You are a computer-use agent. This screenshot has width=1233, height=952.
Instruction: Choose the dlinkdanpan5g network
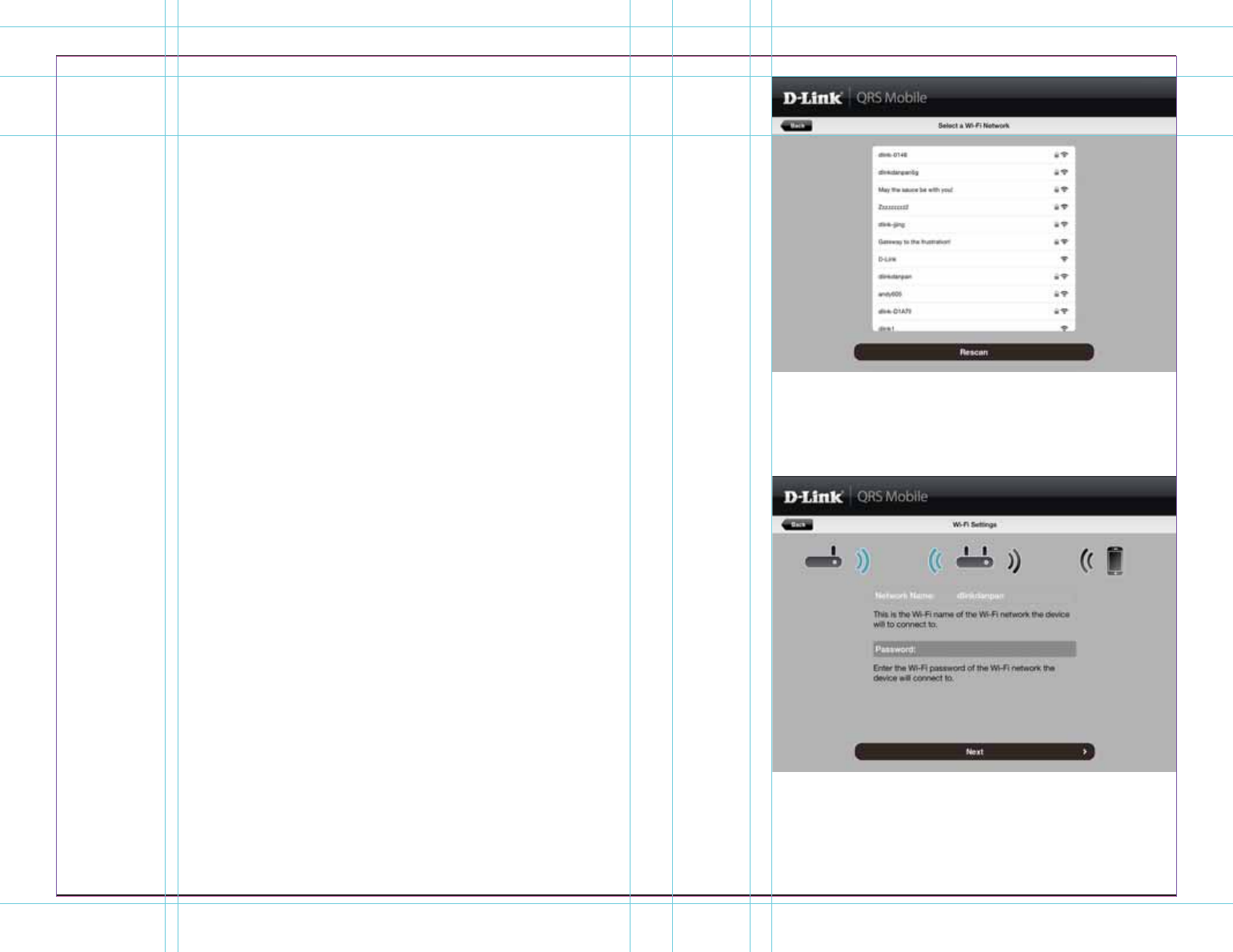click(x=974, y=172)
